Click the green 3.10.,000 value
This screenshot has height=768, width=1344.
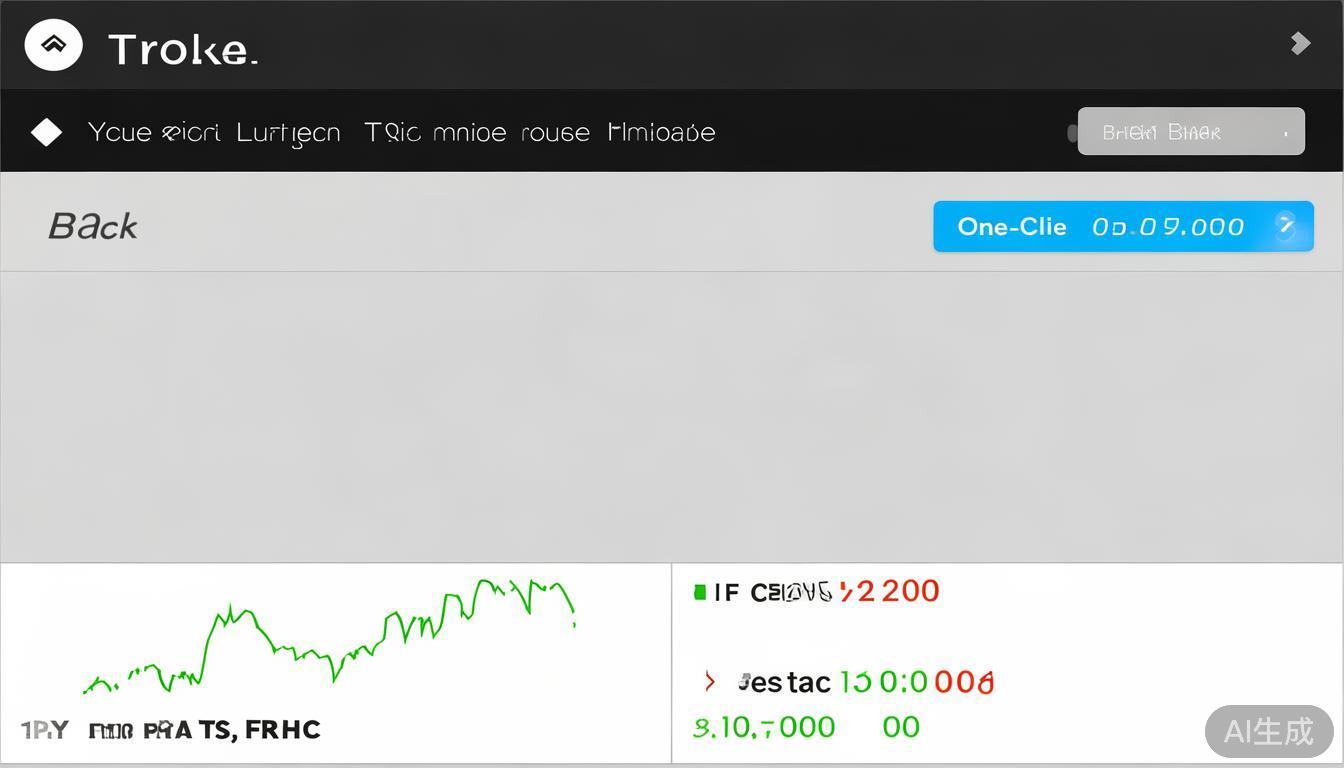764,727
